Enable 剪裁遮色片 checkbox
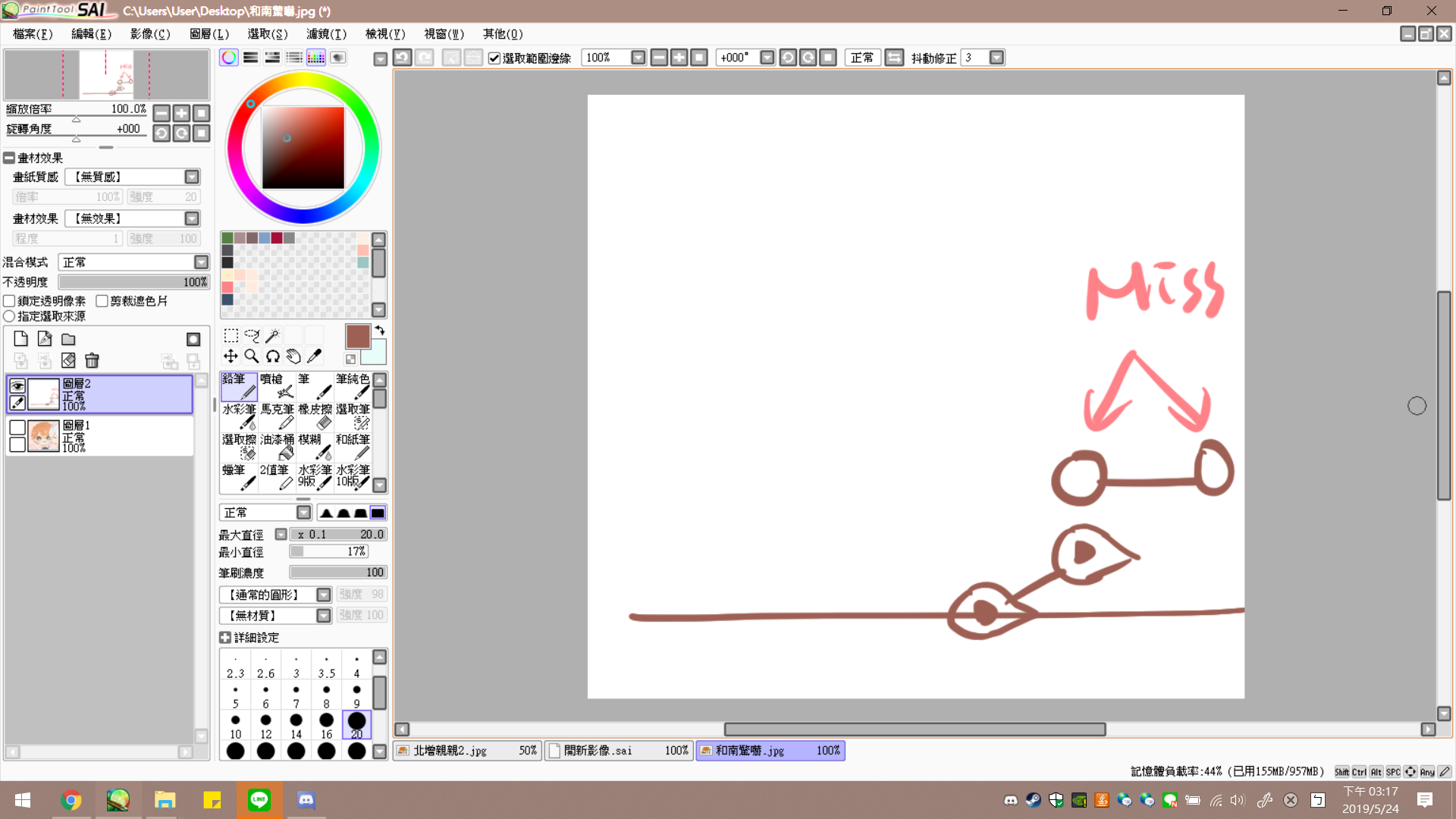This screenshot has height=819, width=1456. click(x=102, y=301)
